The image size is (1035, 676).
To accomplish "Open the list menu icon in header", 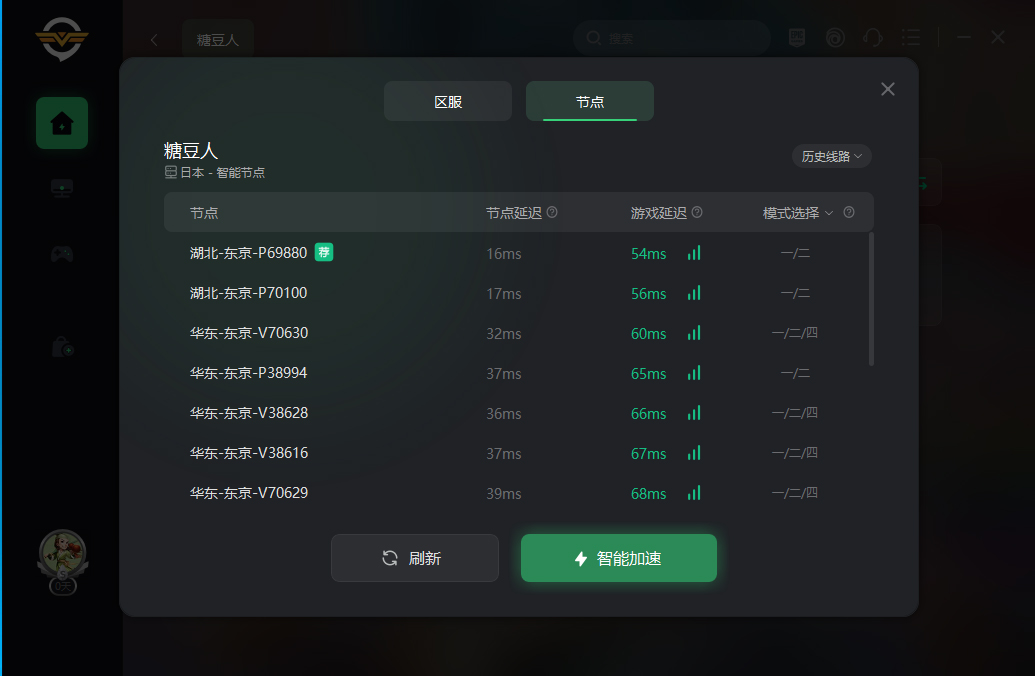I will pyautogui.click(x=911, y=38).
